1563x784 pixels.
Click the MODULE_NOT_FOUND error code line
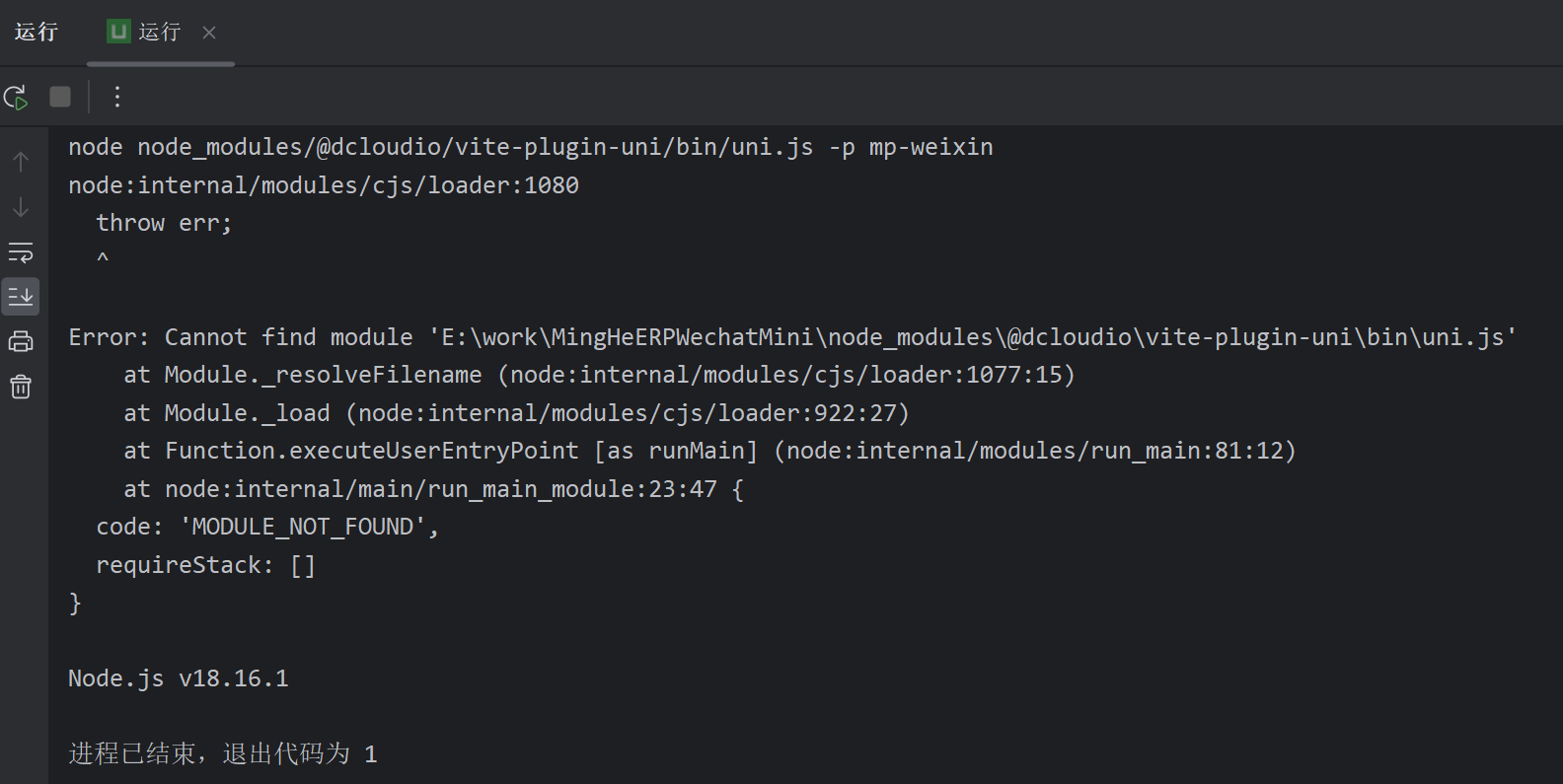pos(266,526)
